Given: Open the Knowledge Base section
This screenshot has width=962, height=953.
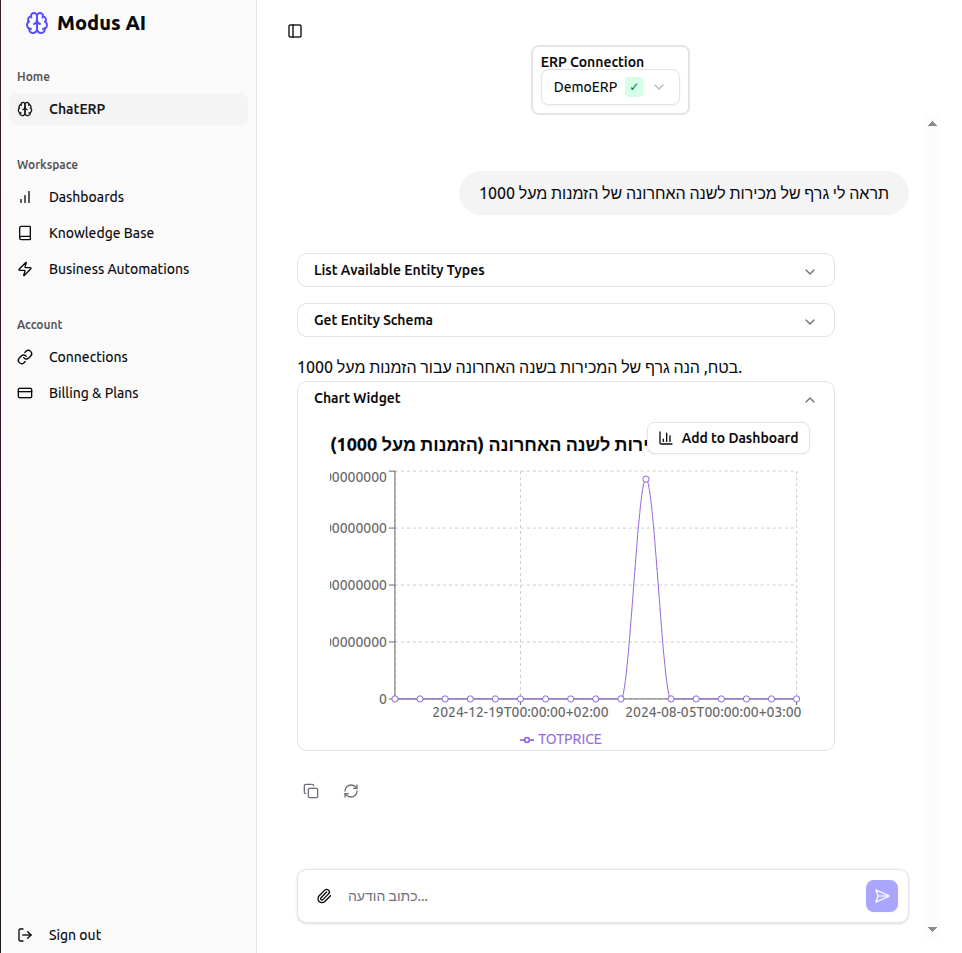Looking at the screenshot, I should coord(101,233).
